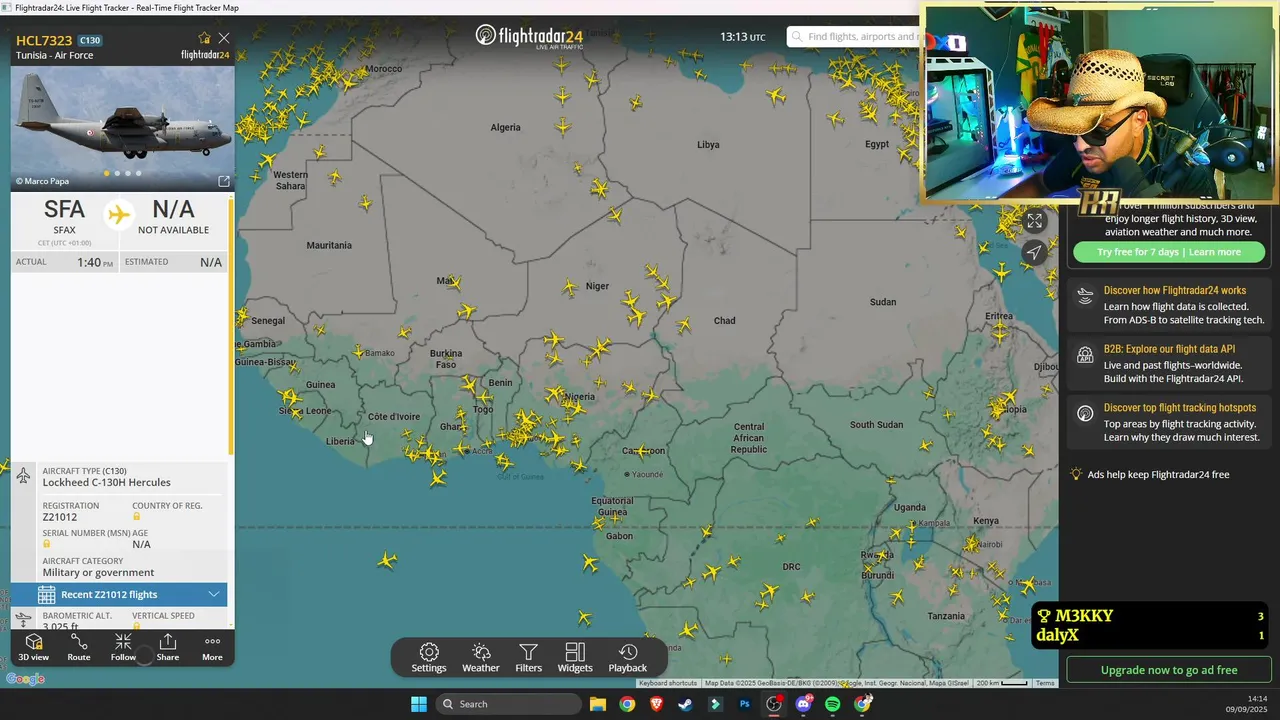Click registration Z21012 value
This screenshot has width=1280, height=720.
pyautogui.click(x=60, y=517)
